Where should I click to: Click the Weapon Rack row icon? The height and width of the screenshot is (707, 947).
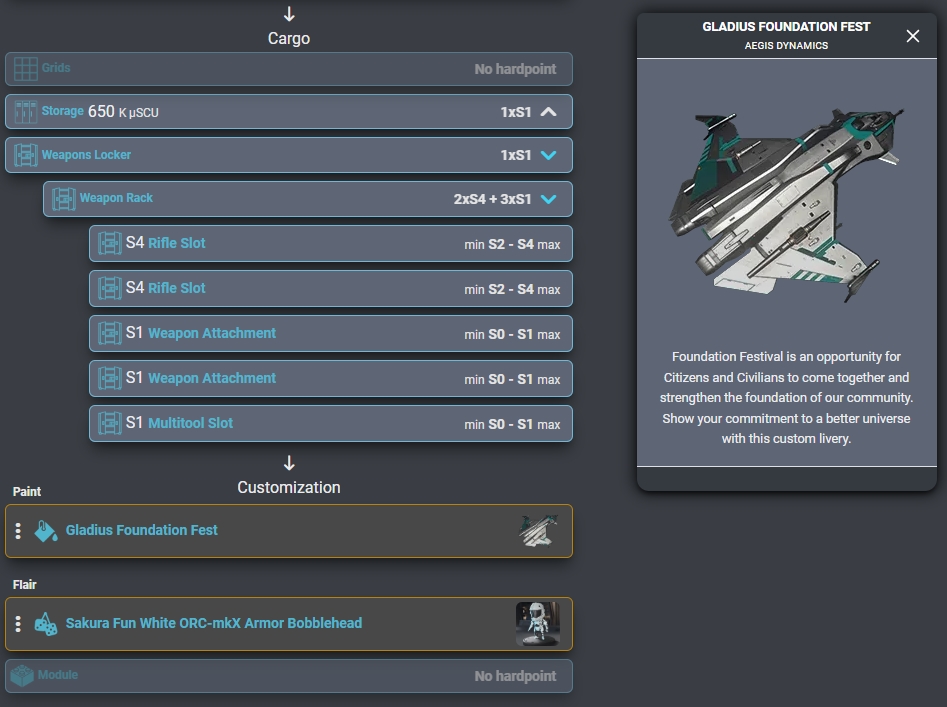(64, 198)
